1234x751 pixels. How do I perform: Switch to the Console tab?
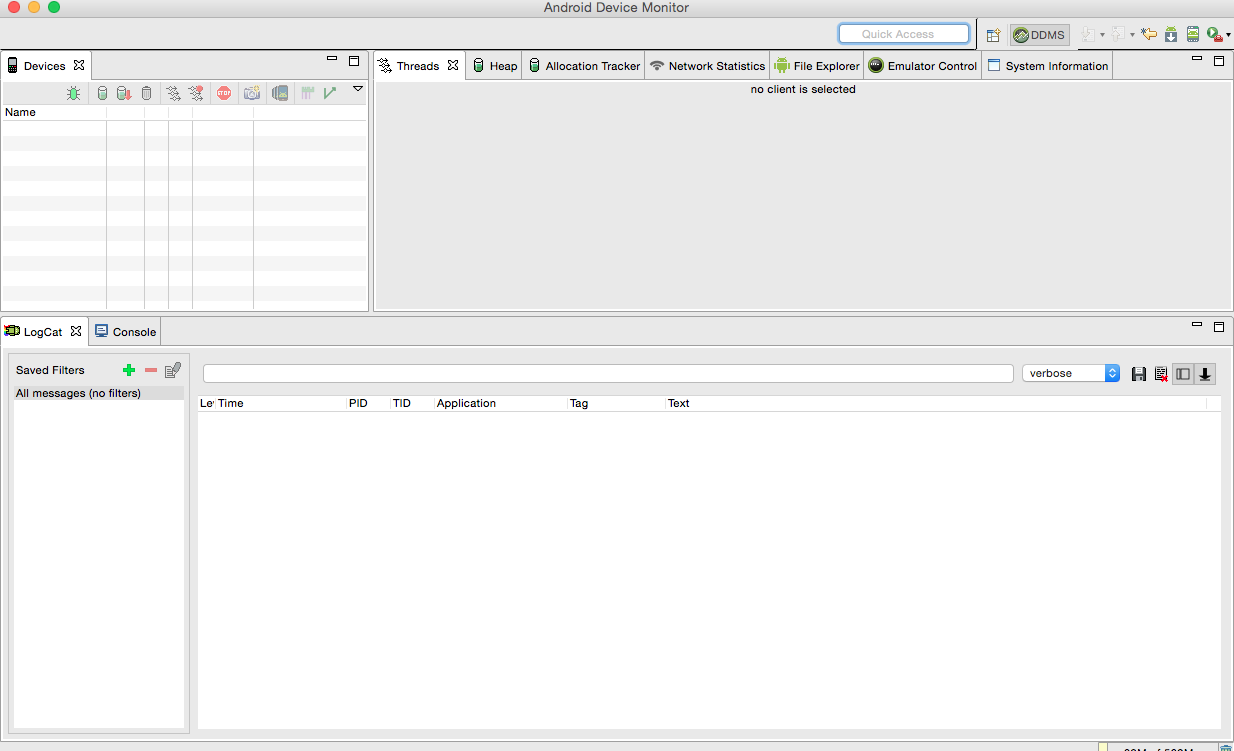126,332
